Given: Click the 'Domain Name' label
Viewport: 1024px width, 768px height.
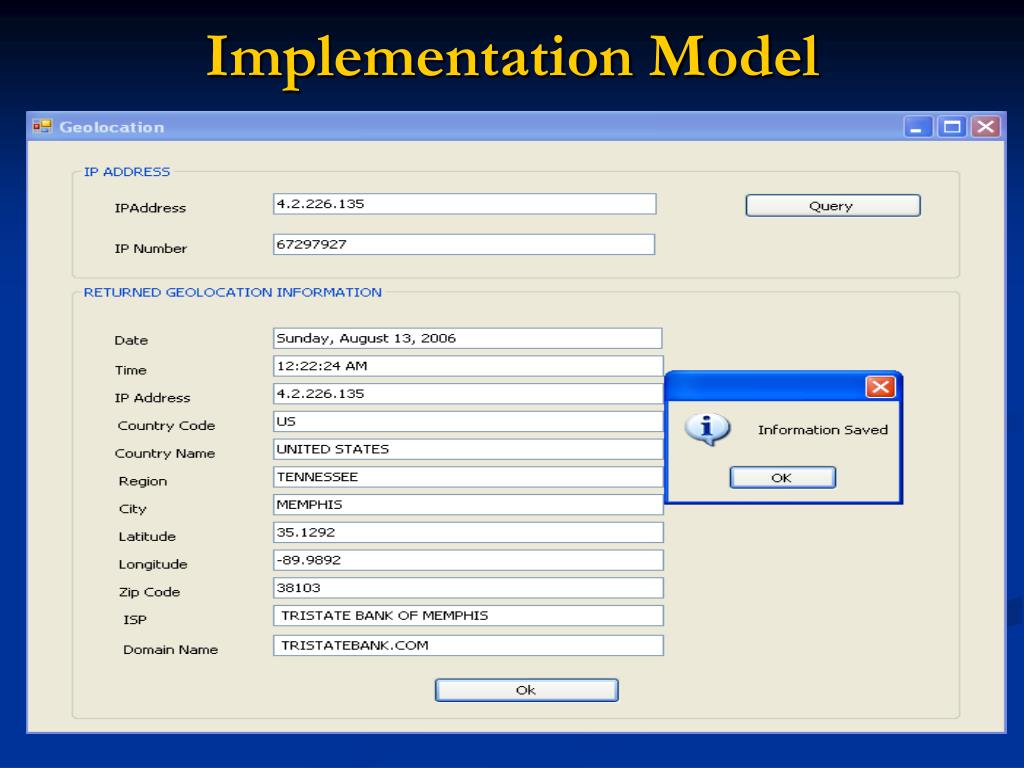Looking at the screenshot, I should (170, 650).
